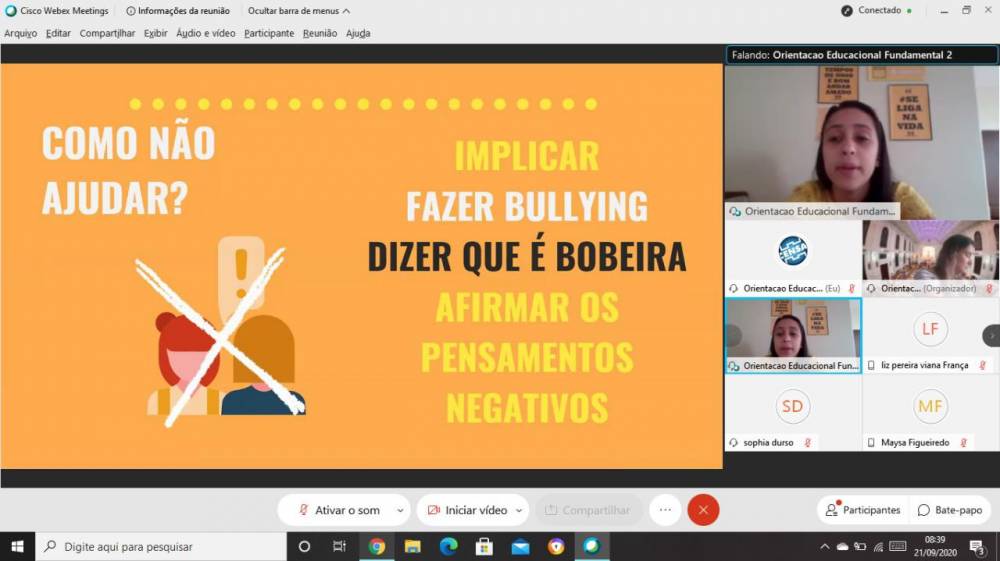Show Informações da reunião details
The width and height of the screenshot is (1000, 561).
(178, 11)
